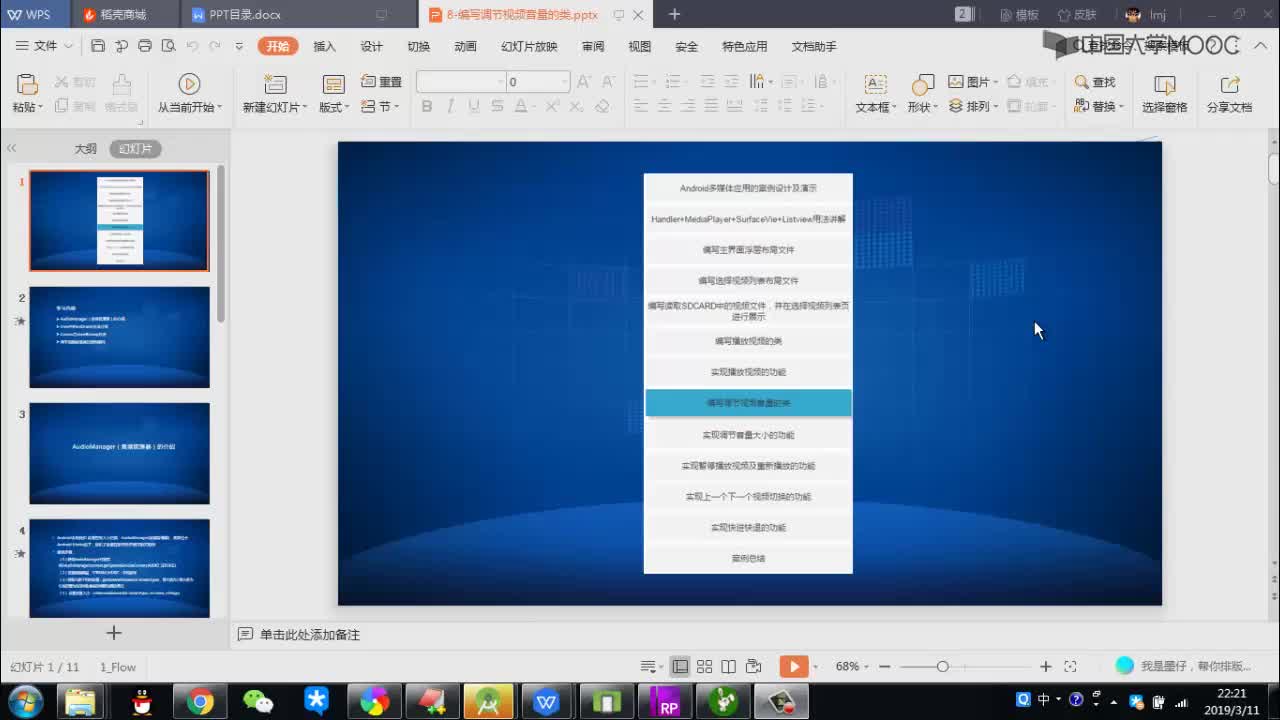This screenshot has height=720, width=1280.
Task: Switch to the Review (审阅) tab
Action: pos(593,46)
